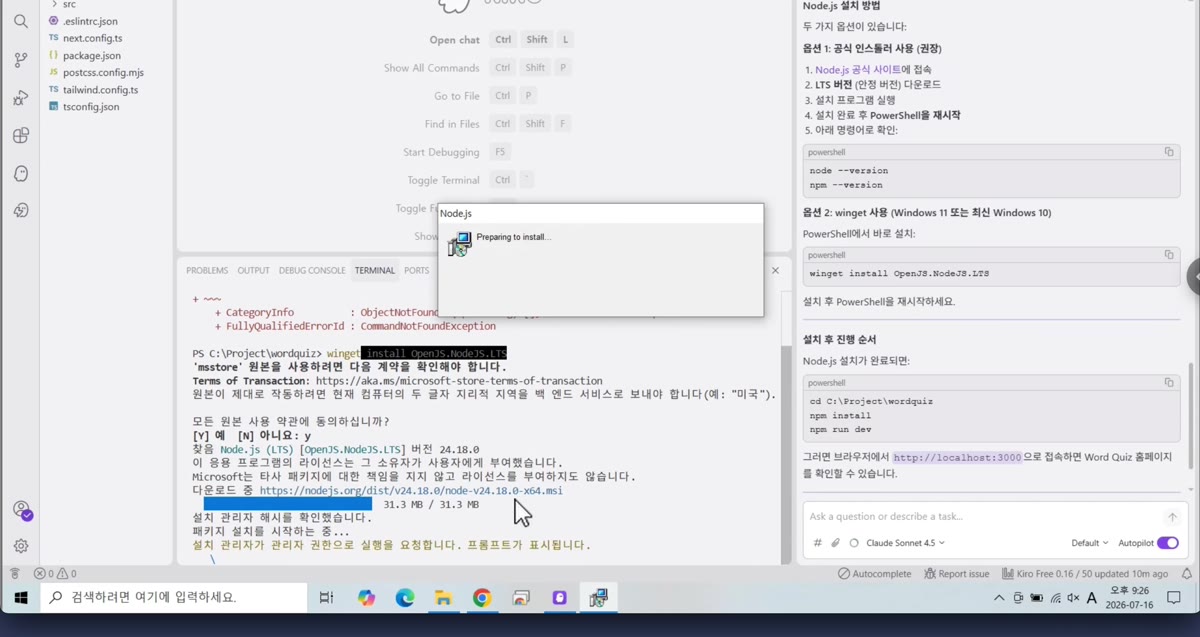Copy the npm install code block
Screen dimensions: 1200x637
(1168, 383)
